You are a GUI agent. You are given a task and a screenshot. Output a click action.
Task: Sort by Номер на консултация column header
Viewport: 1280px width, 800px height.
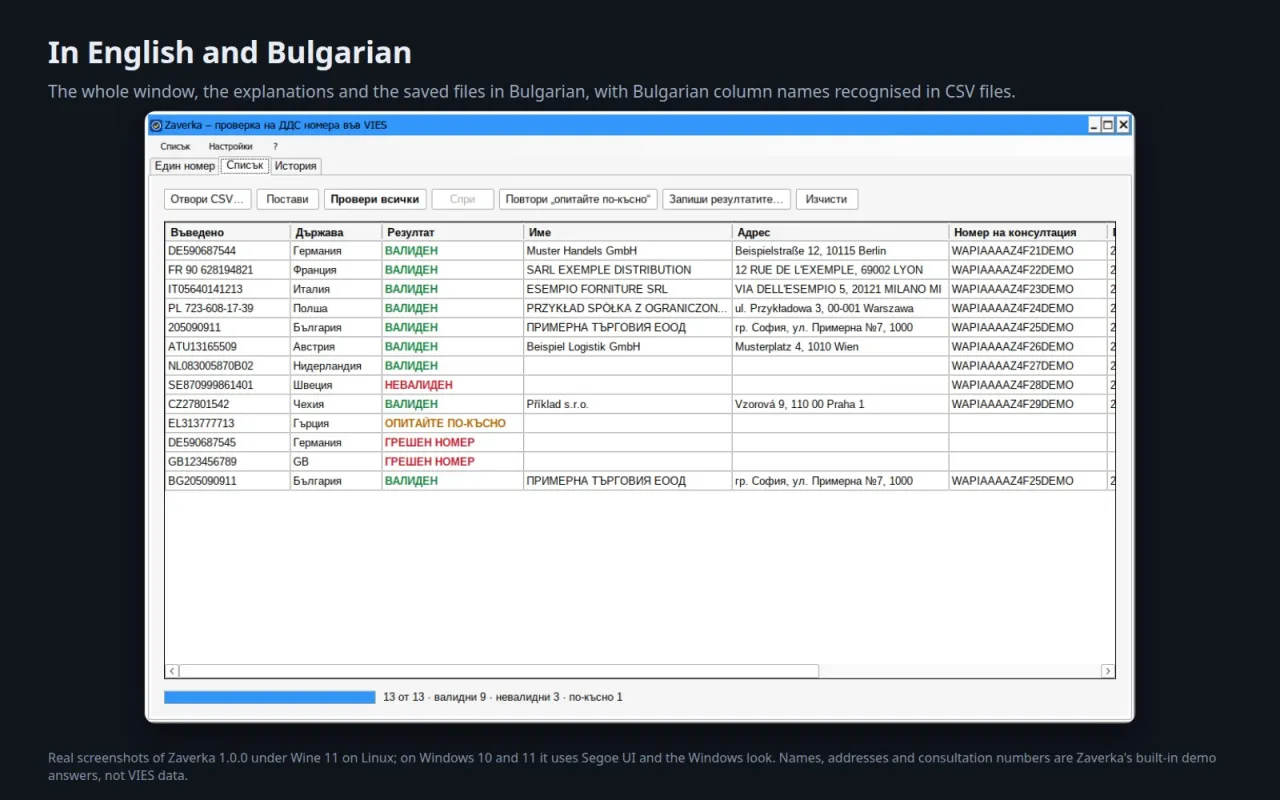(x=1028, y=232)
